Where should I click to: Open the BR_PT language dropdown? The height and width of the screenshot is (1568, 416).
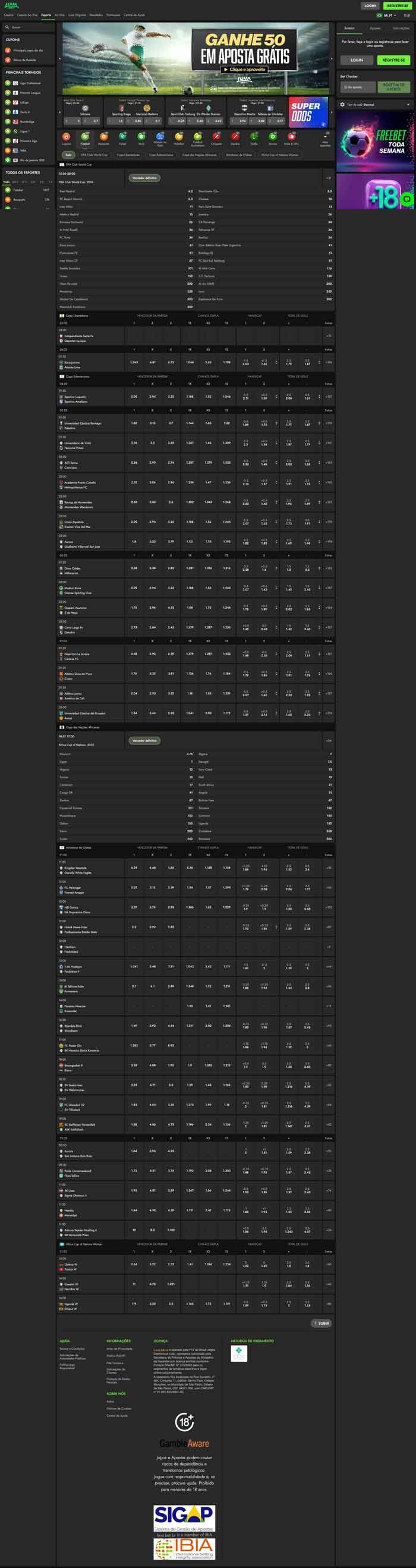tap(387, 15)
